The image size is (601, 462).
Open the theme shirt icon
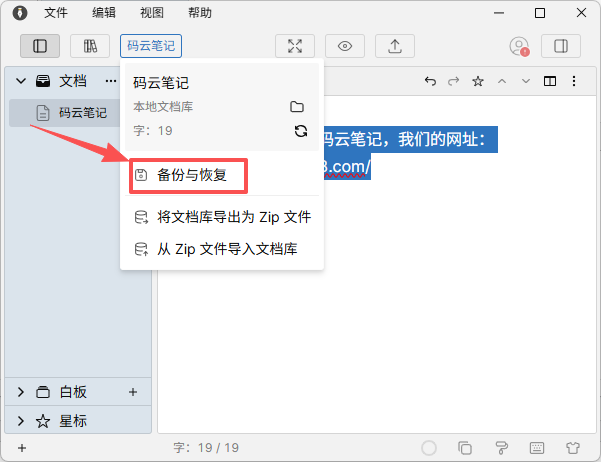[x=573, y=447]
